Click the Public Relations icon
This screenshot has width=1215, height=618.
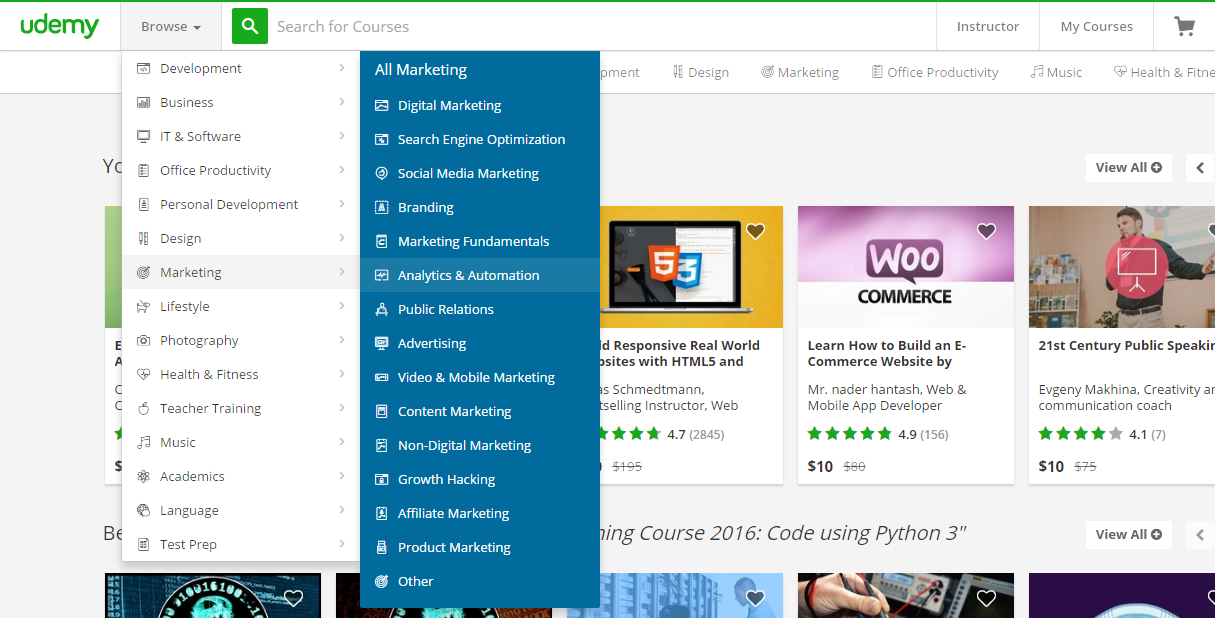pyautogui.click(x=381, y=309)
